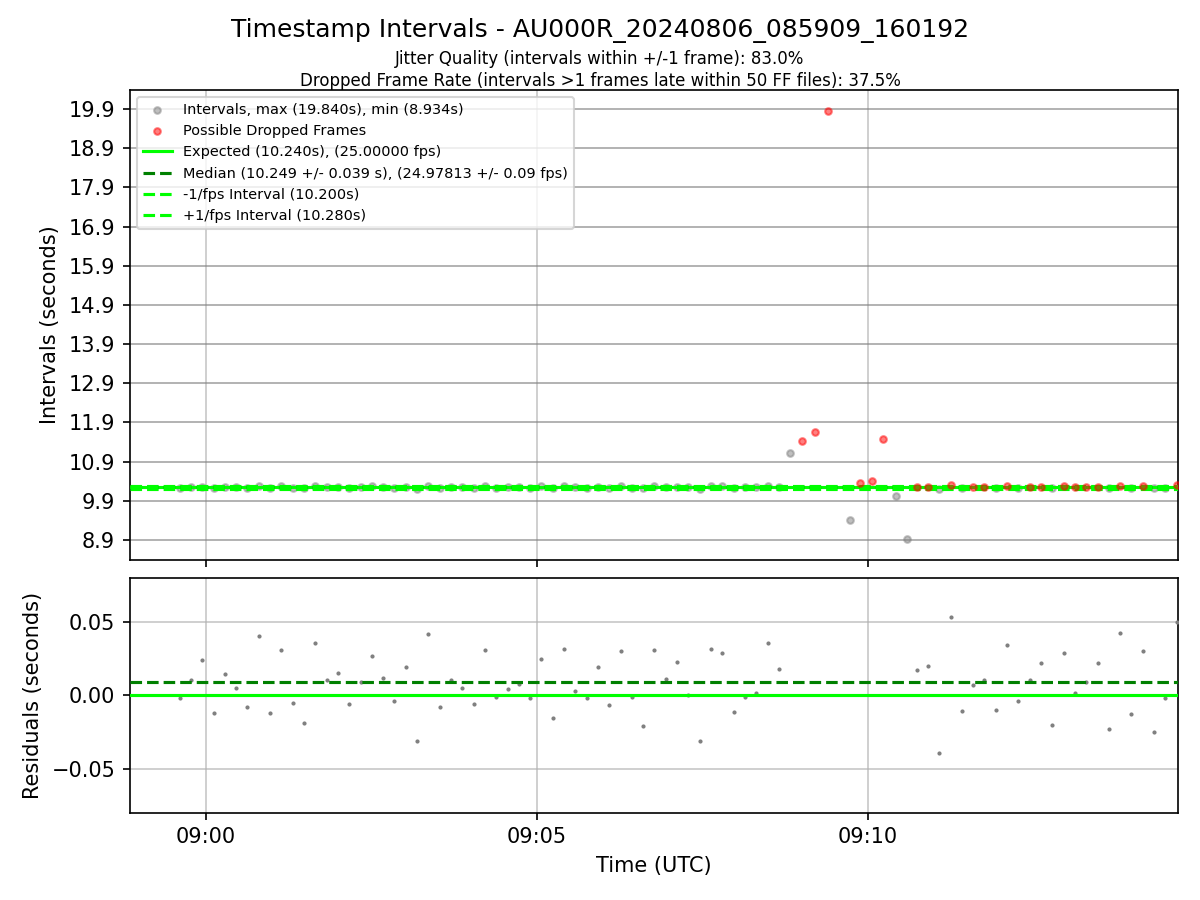The height and width of the screenshot is (900, 1200).
Task: Click the lowest gray point near 8.9 seconds
Action: (x=907, y=539)
